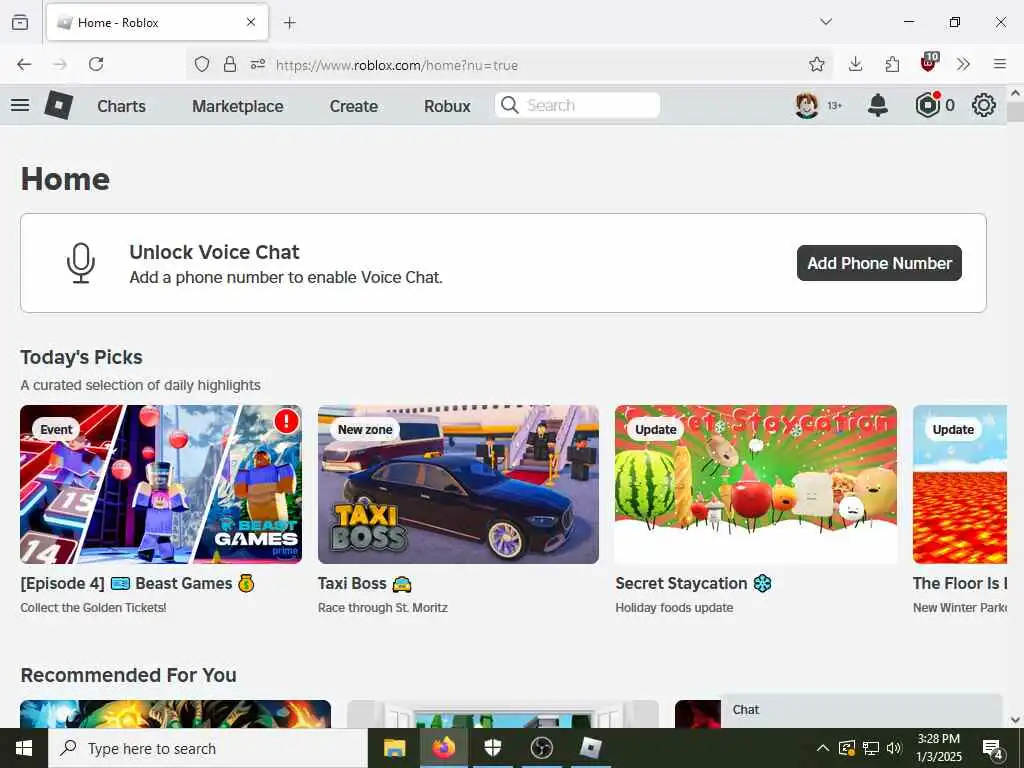Focus the Roblox Search field
Image resolution: width=1024 pixels, height=768 pixels.
pos(577,105)
